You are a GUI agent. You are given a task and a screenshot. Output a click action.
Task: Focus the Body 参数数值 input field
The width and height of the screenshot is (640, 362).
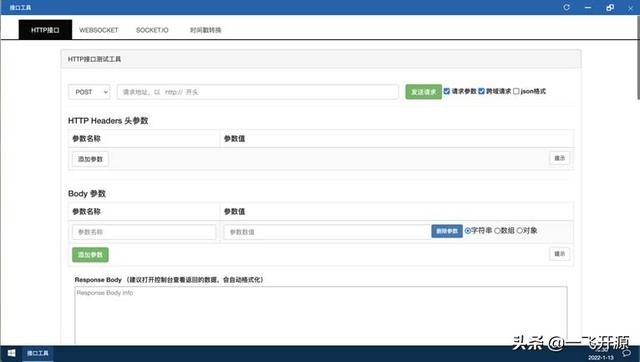327,232
